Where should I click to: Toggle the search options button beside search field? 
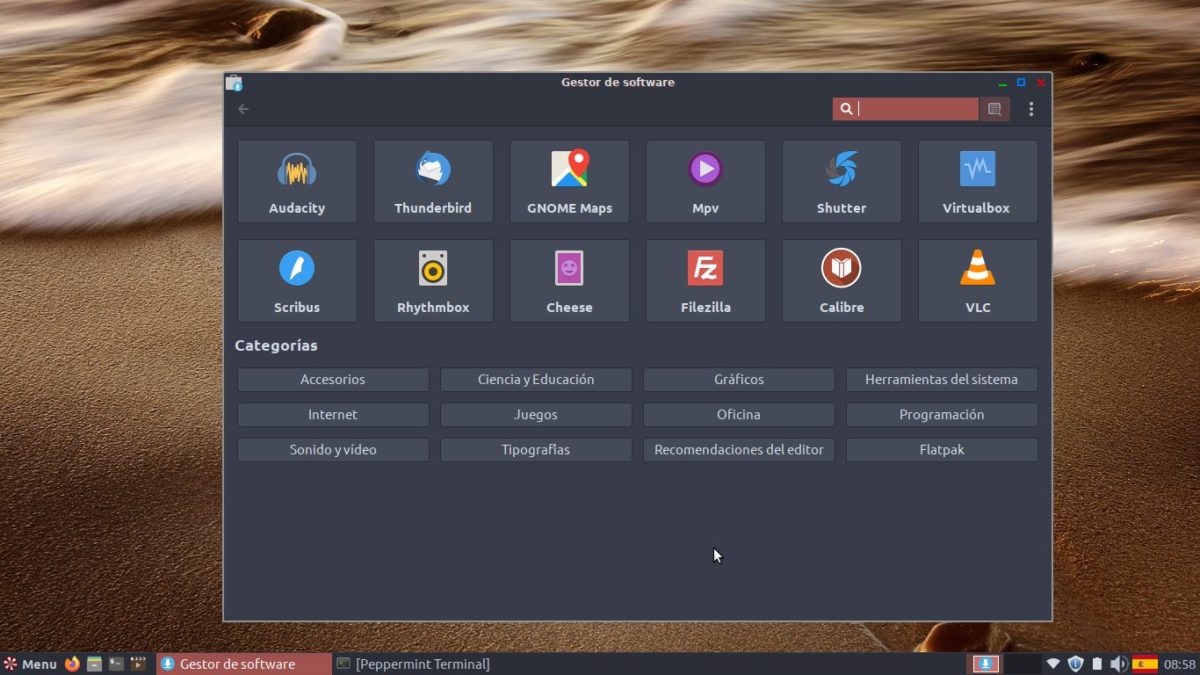click(994, 109)
